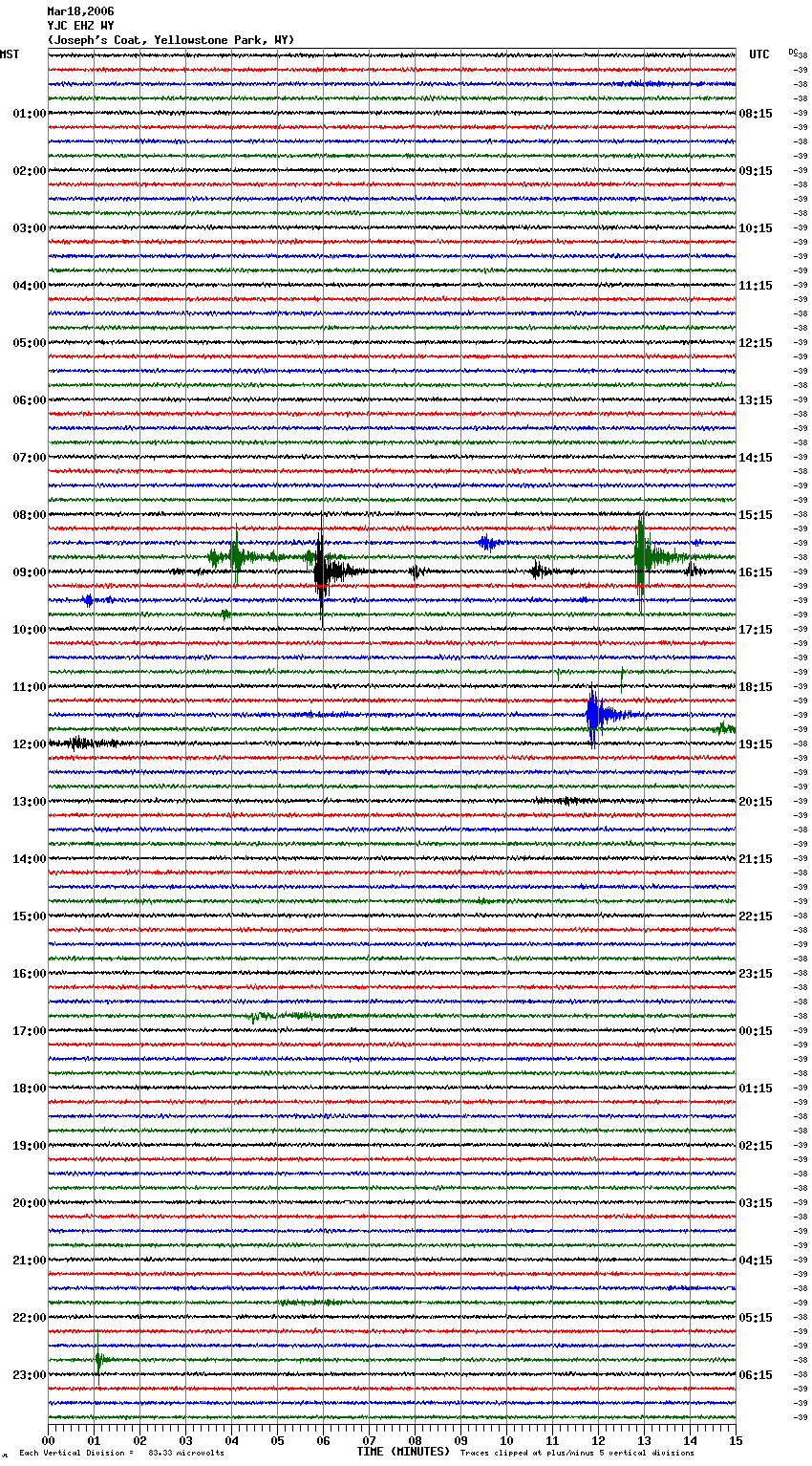Select the 16:15 UTC time label
Image resolution: width=812 pixels, height=1466 pixels.
point(756,572)
